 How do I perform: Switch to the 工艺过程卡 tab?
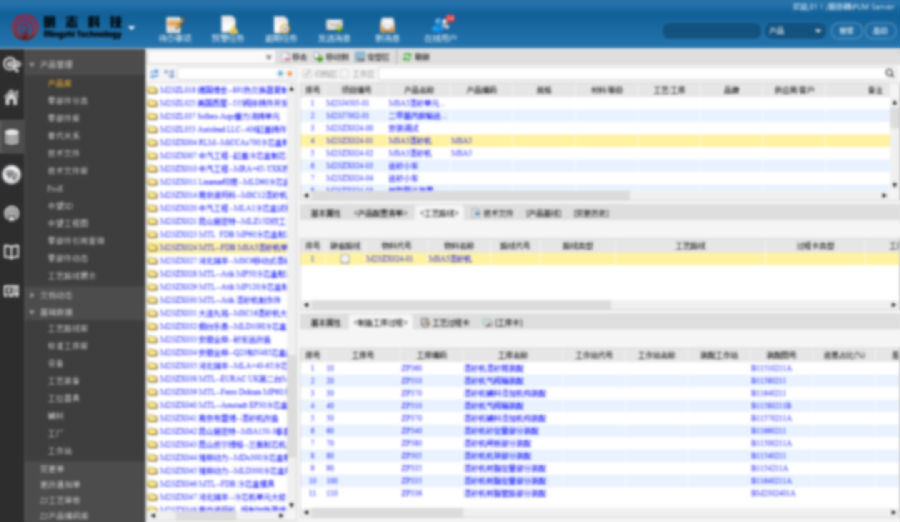[445, 323]
